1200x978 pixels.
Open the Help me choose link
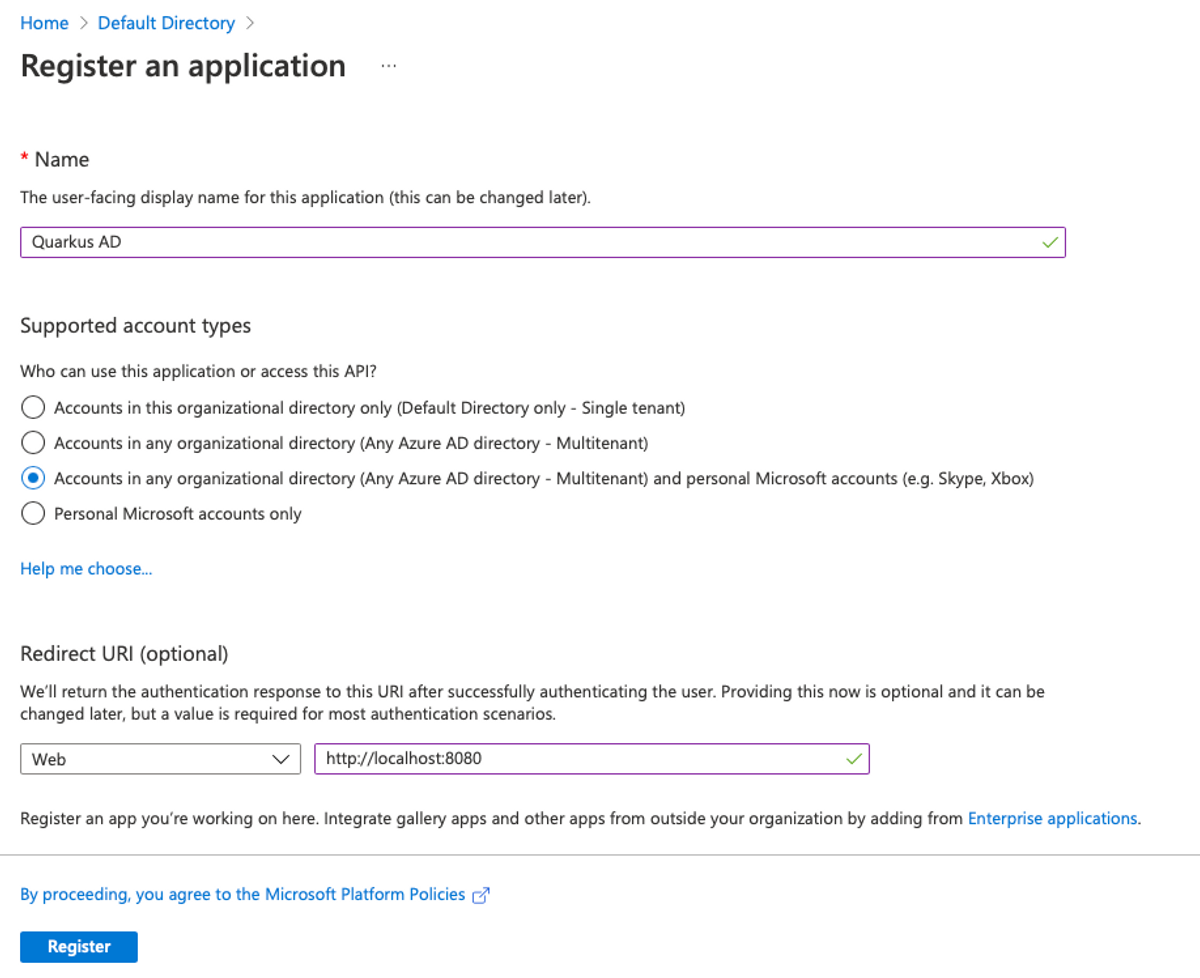click(85, 568)
